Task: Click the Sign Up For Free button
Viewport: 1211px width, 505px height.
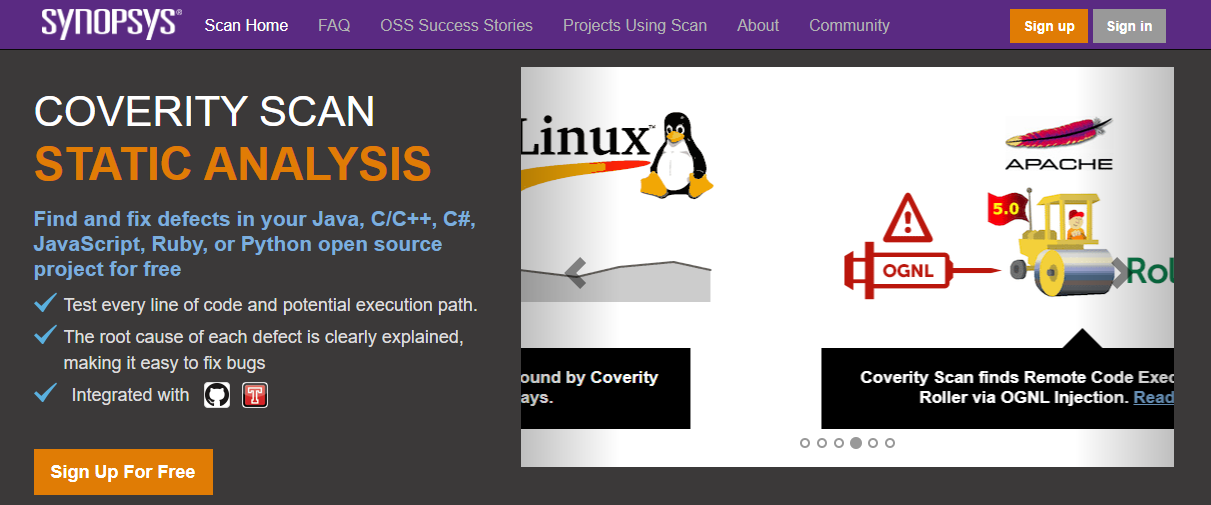Action: click(x=123, y=472)
